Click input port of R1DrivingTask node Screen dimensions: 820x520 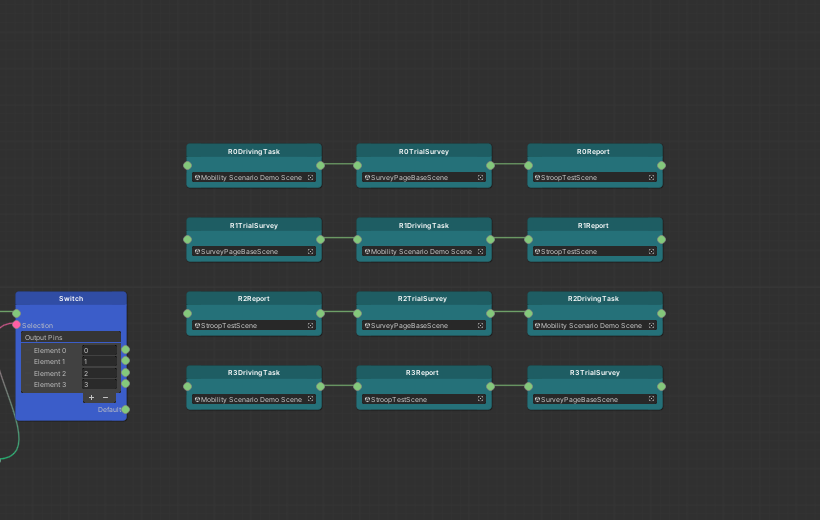(x=357, y=240)
